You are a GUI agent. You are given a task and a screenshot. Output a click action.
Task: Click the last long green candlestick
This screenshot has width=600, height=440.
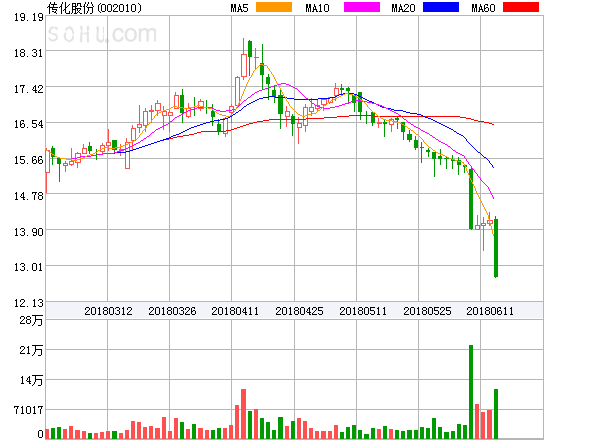pyautogui.click(x=496, y=248)
